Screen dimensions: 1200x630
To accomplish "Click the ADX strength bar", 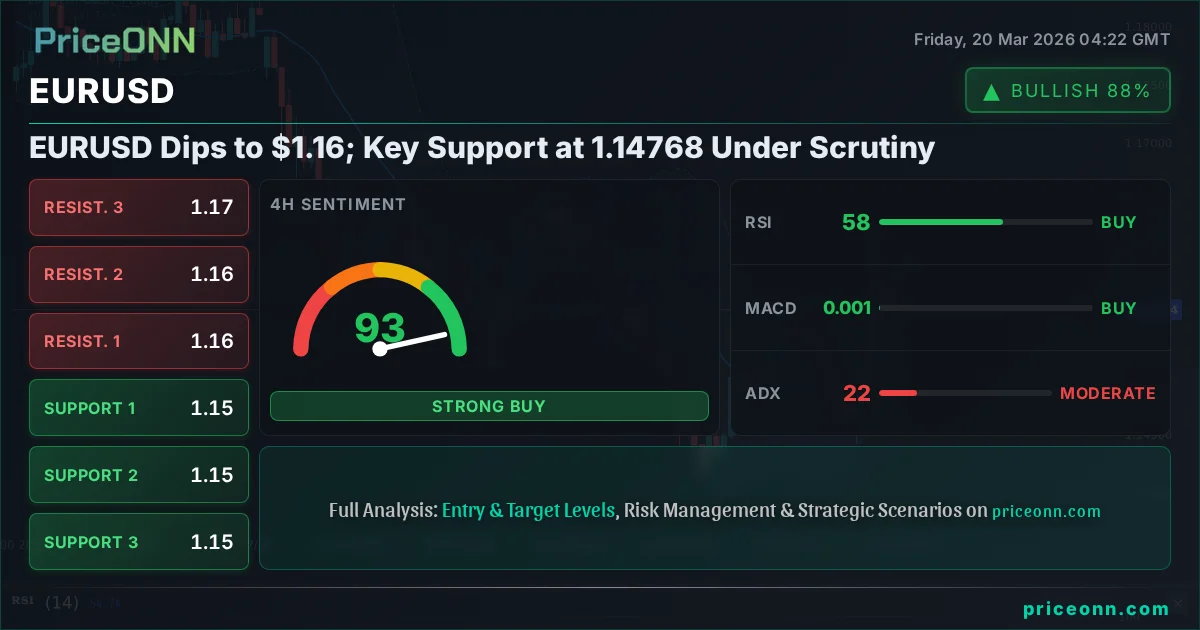I will 965,393.
